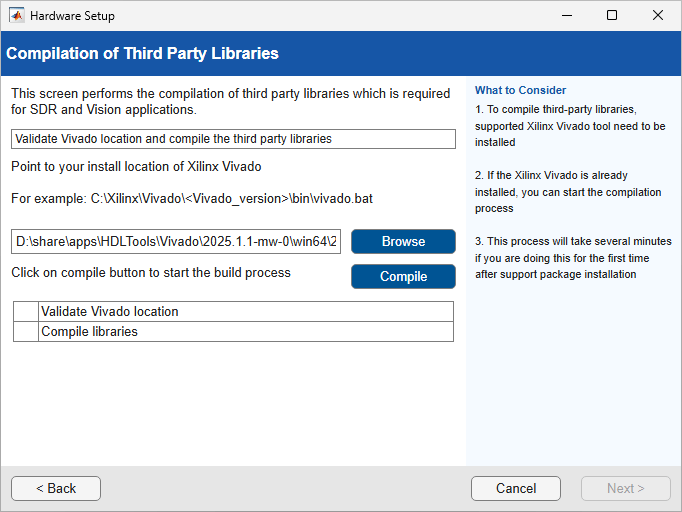Click 'Click on compile button' instruction text
682x512 pixels.
point(151,273)
